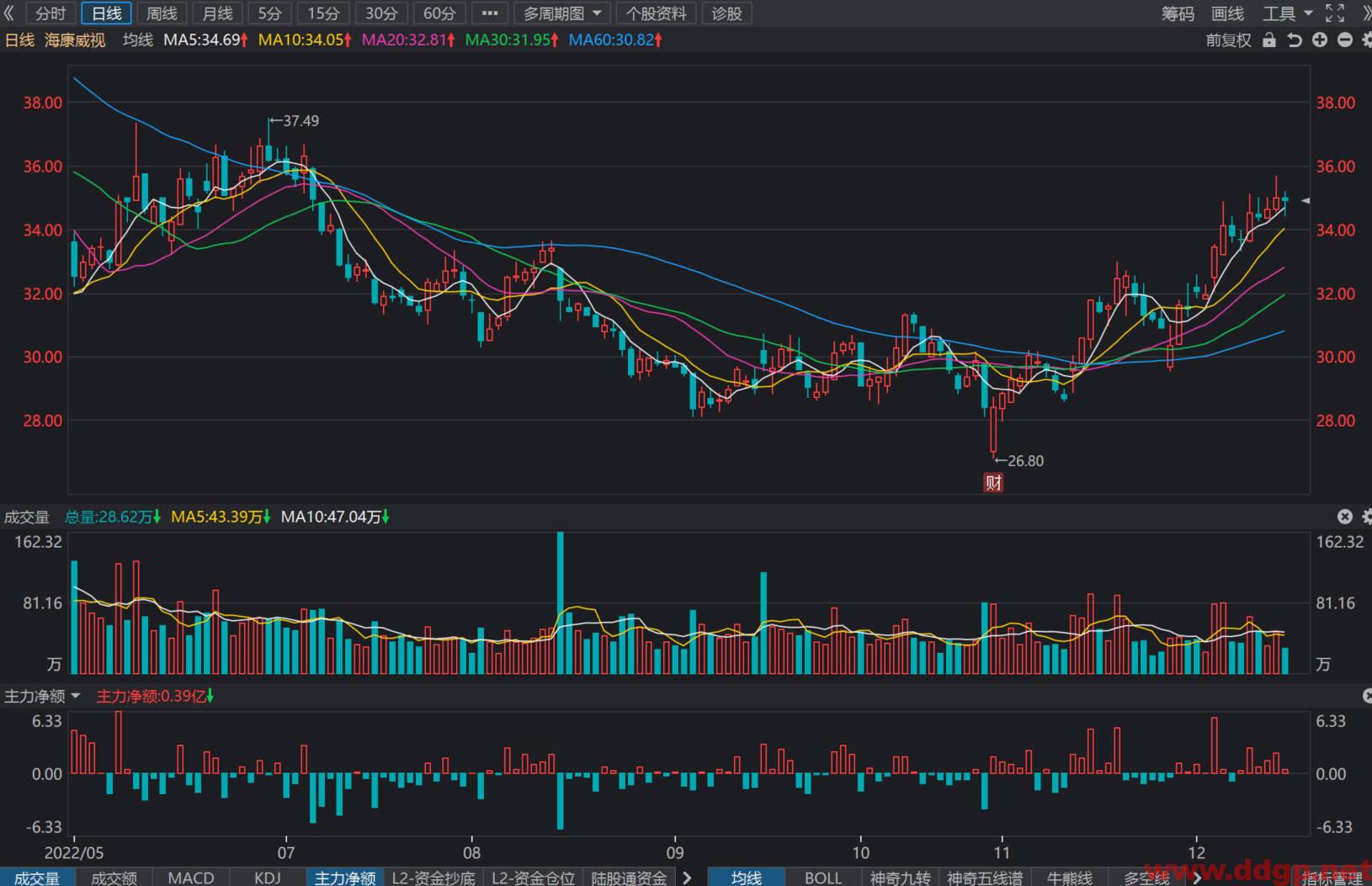Select the BOLL overlay tab
This screenshot has height=886, width=1372.
click(x=822, y=878)
